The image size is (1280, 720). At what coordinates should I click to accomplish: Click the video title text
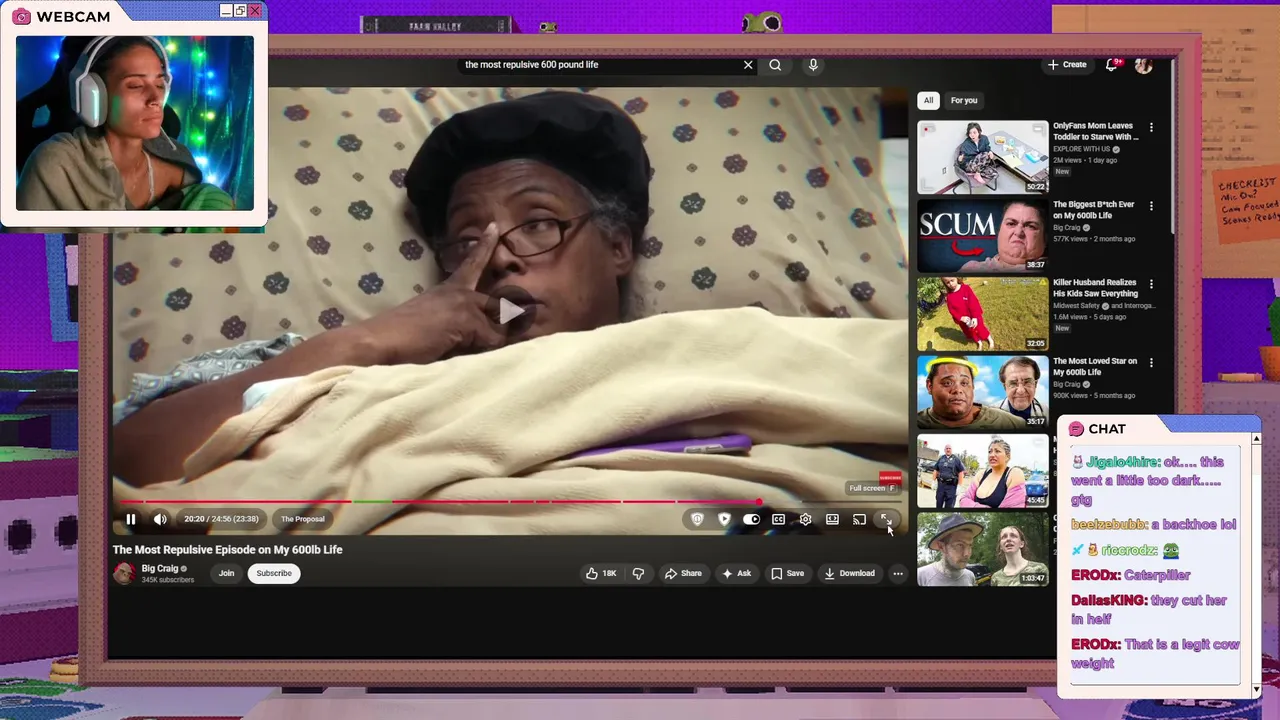pos(227,549)
